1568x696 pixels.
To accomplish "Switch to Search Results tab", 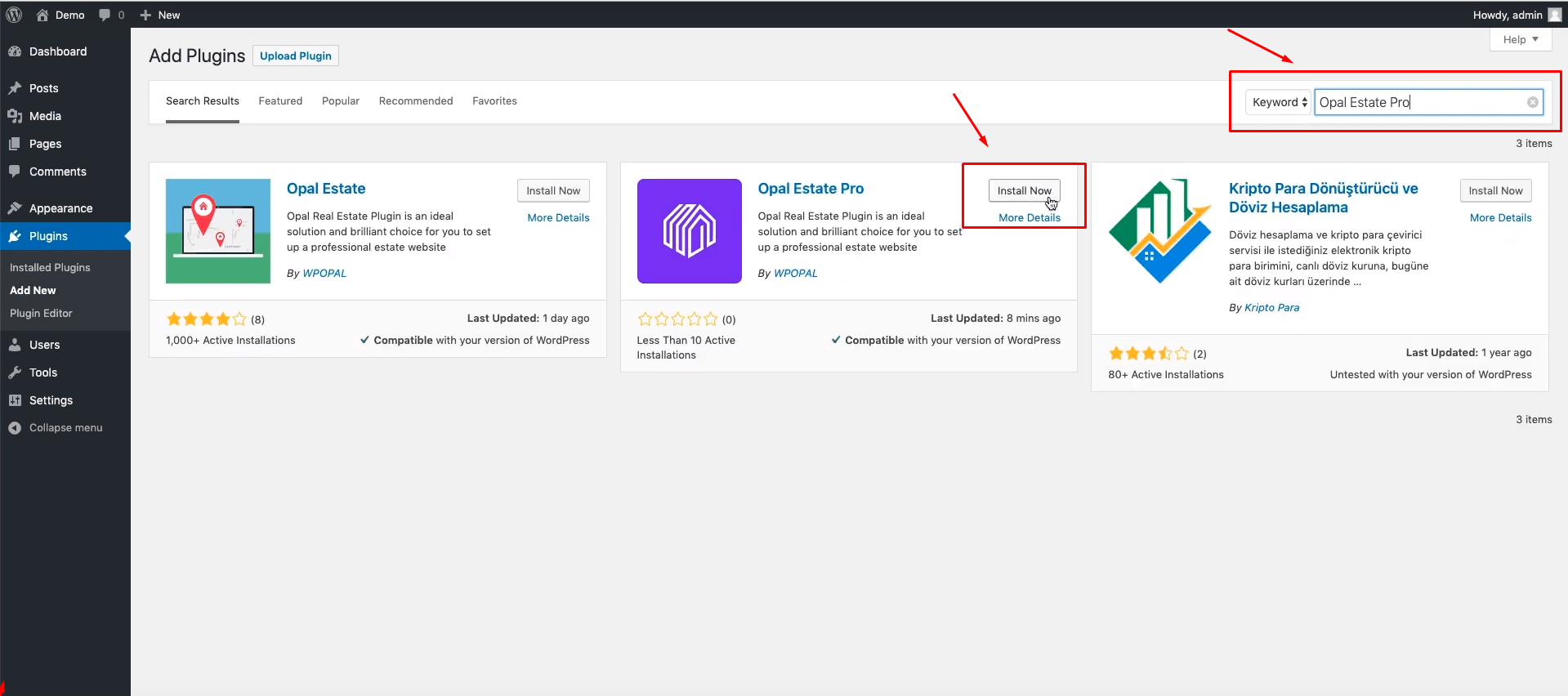I will (x=203, y=101).
